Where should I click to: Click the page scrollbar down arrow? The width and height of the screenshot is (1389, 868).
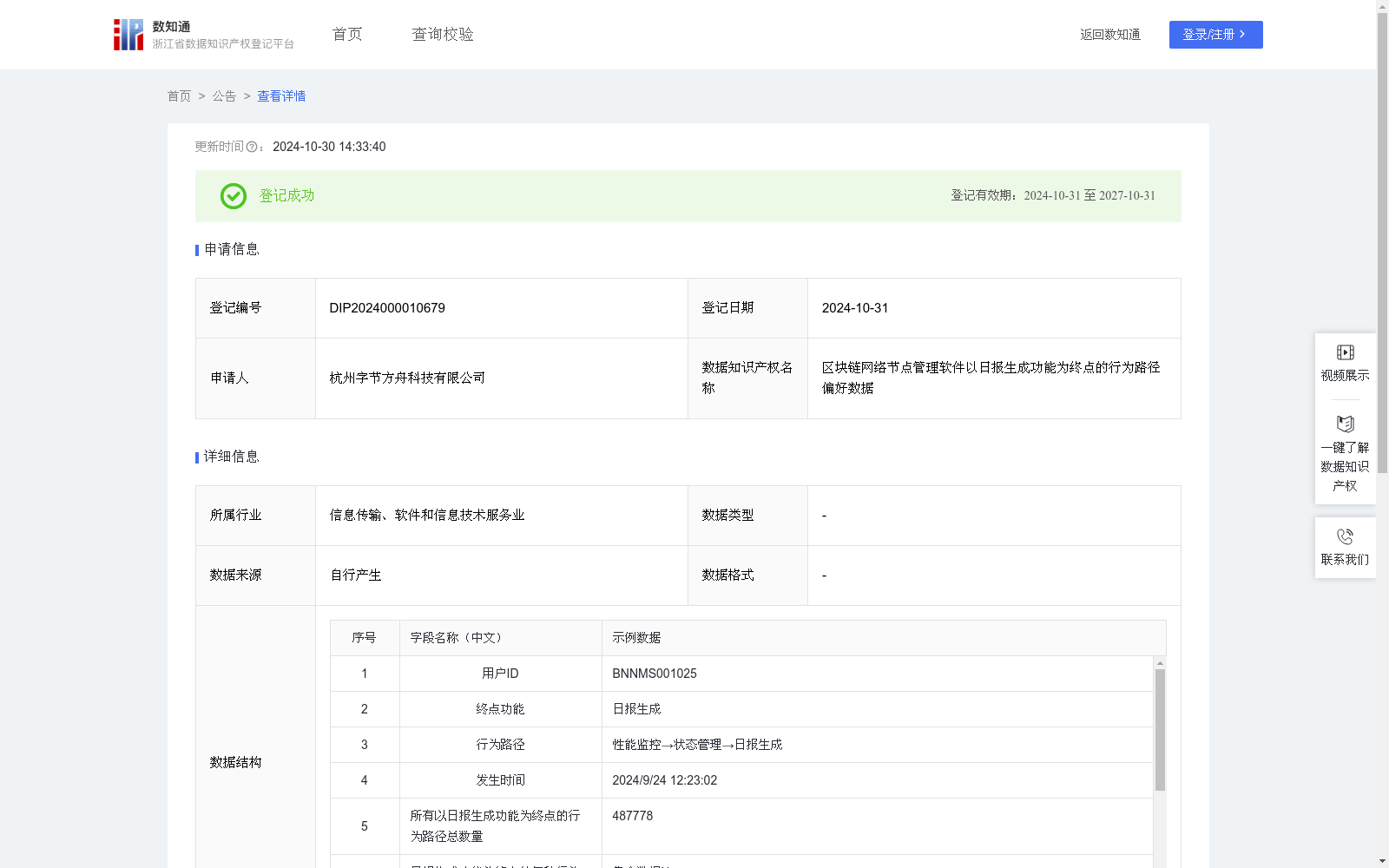[1382, 862]
